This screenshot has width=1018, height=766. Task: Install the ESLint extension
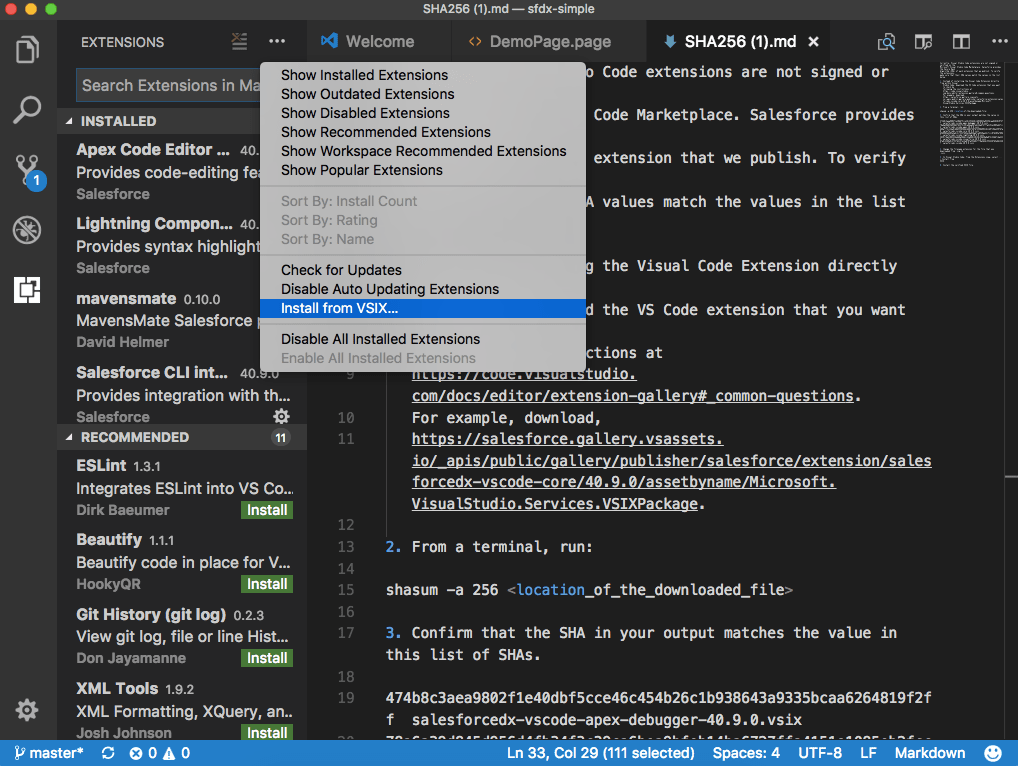(267, 510)
